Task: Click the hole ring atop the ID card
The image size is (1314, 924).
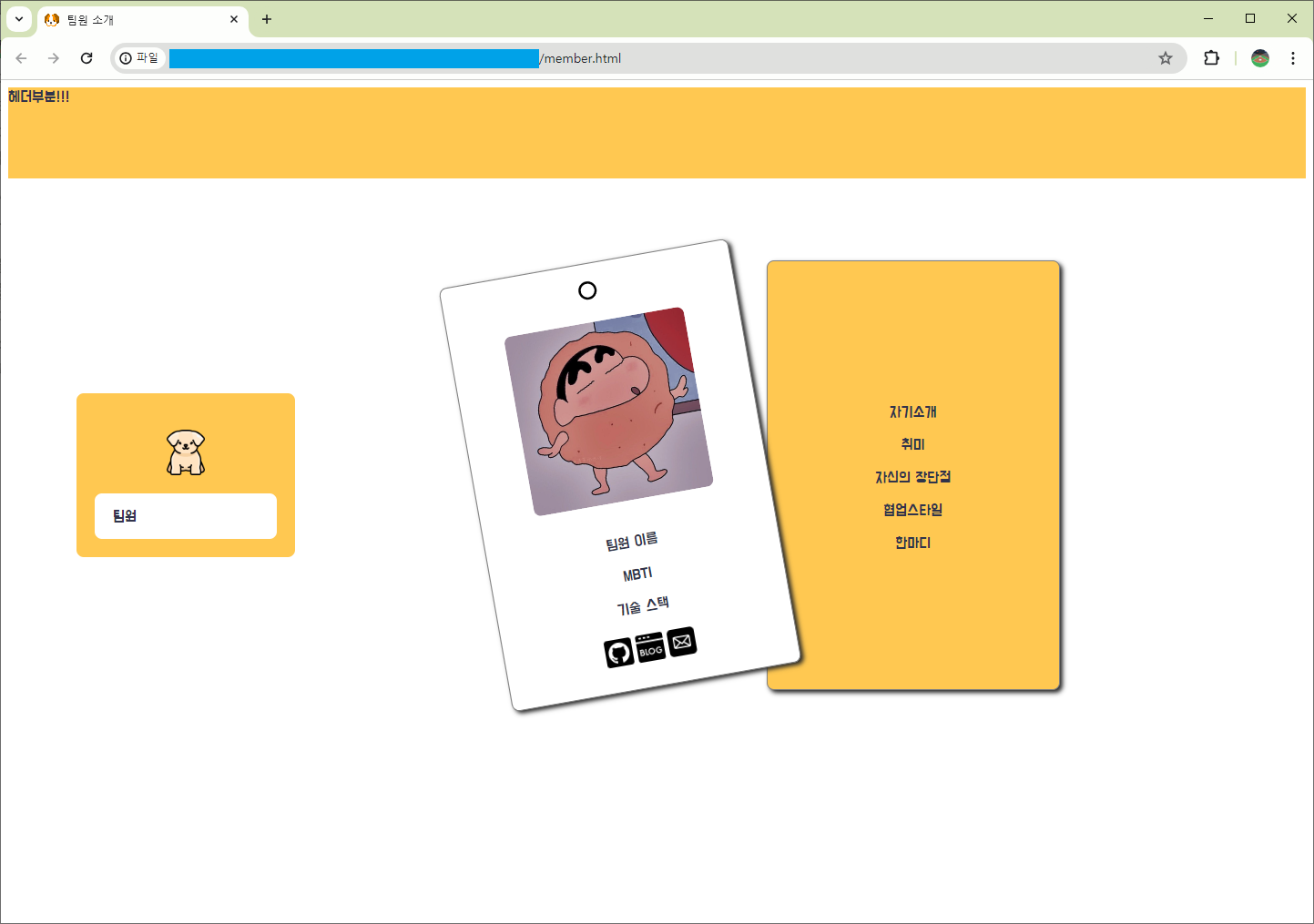Action: tap(587, 290)
